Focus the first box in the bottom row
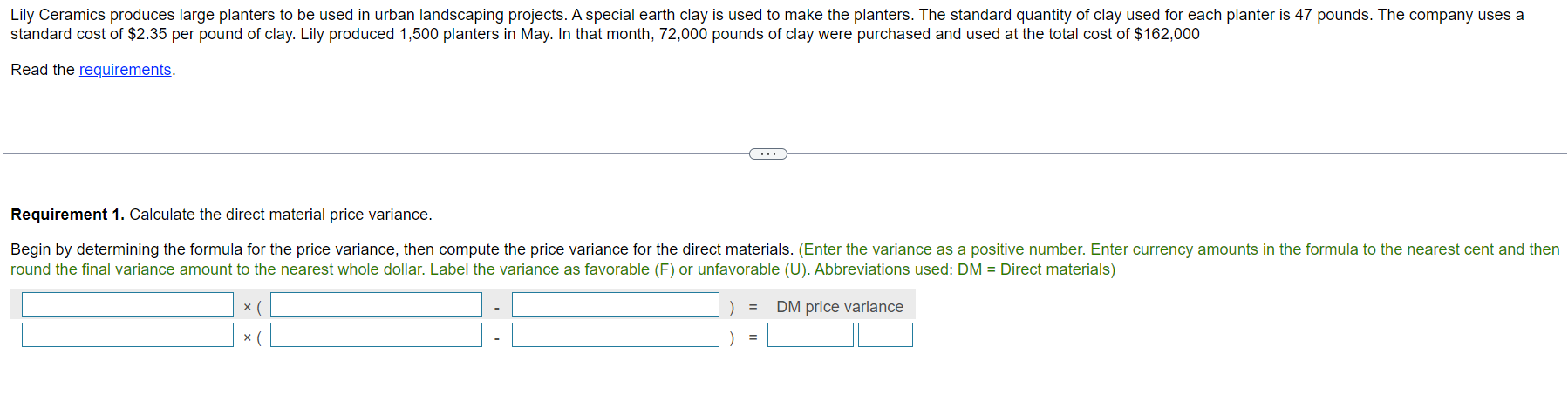 [x=127, y=335]
